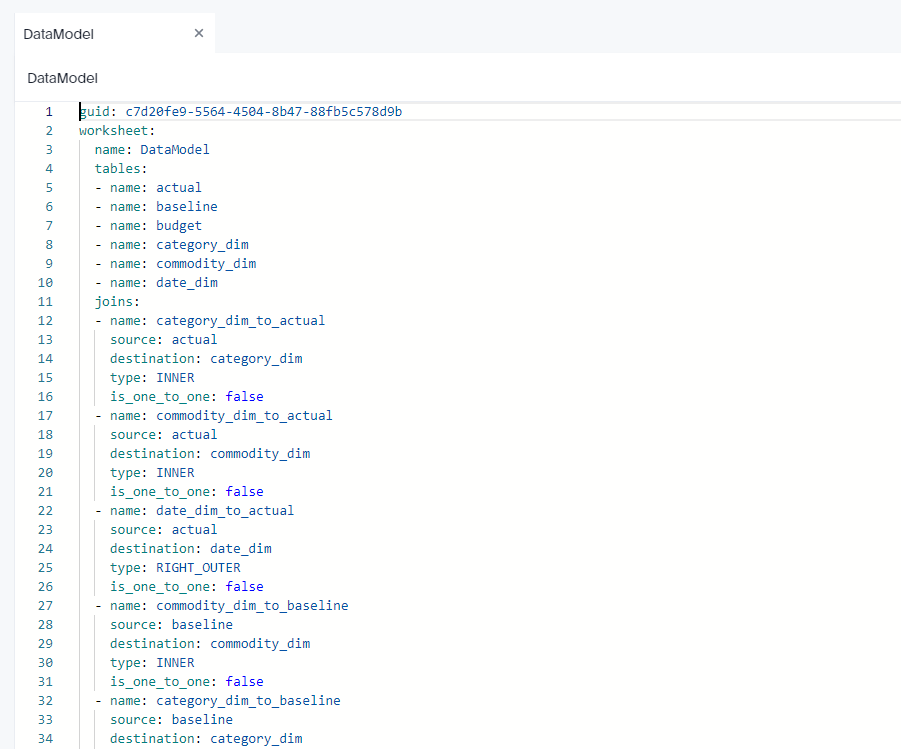Place cursor on commodity_dim_to_baseline join name
Viewport: 901px width, 749px height.
pos(252,605)
